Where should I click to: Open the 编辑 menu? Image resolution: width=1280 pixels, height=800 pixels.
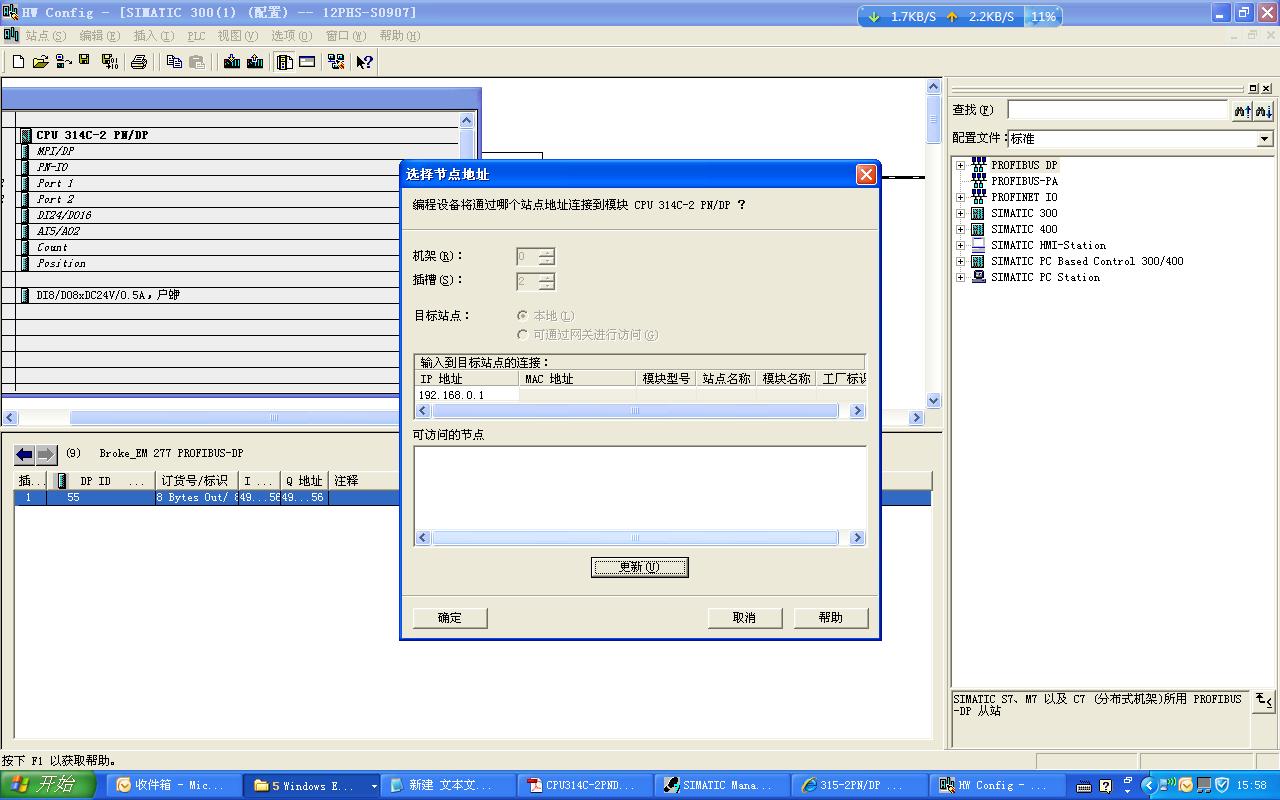(x=99, y=35)
